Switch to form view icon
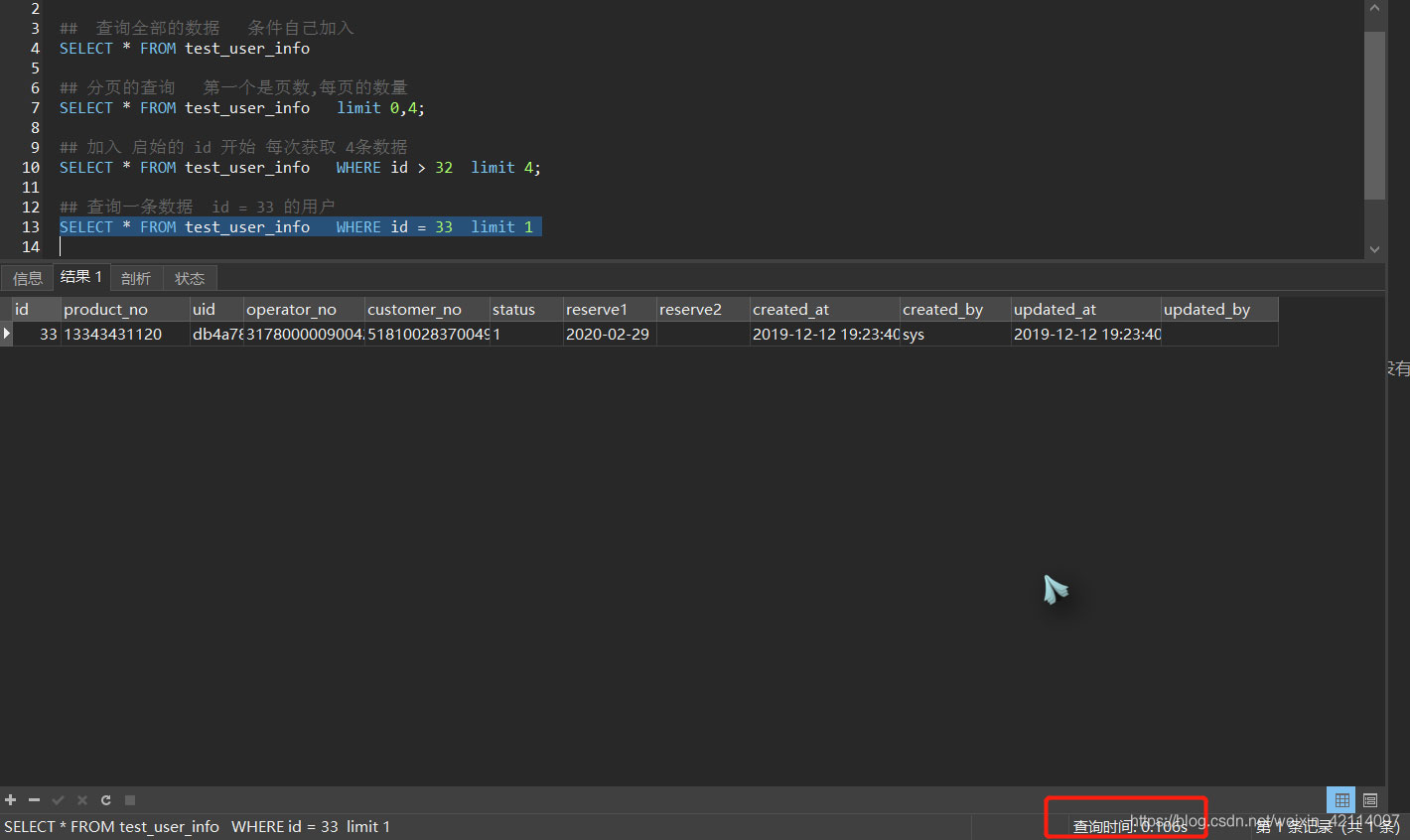1410x840 pixels. [x=1370, y=799]
